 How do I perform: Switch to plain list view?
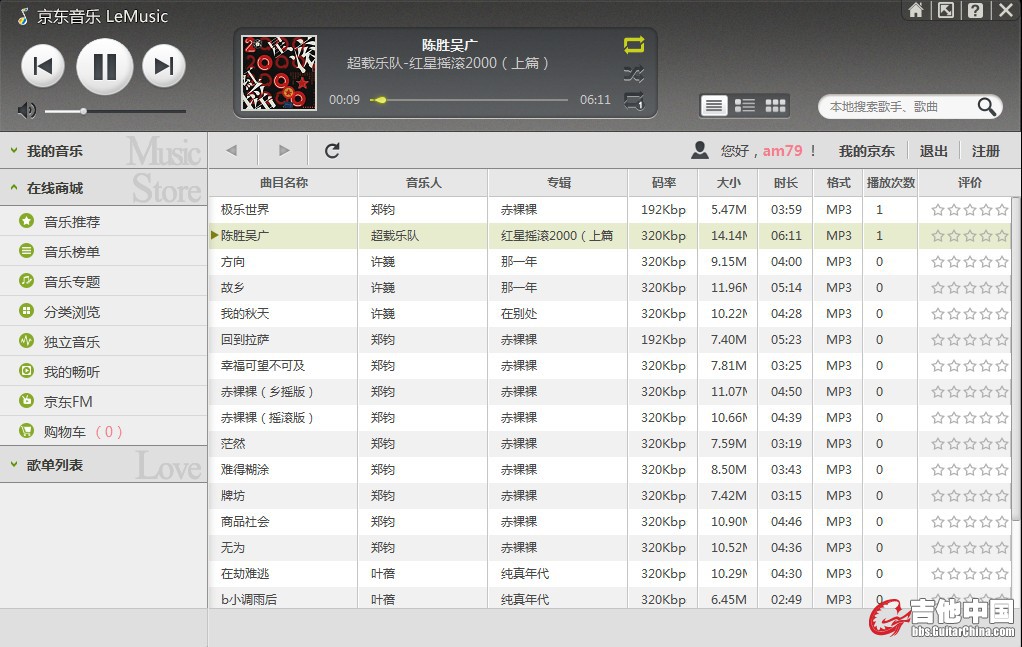714,106
